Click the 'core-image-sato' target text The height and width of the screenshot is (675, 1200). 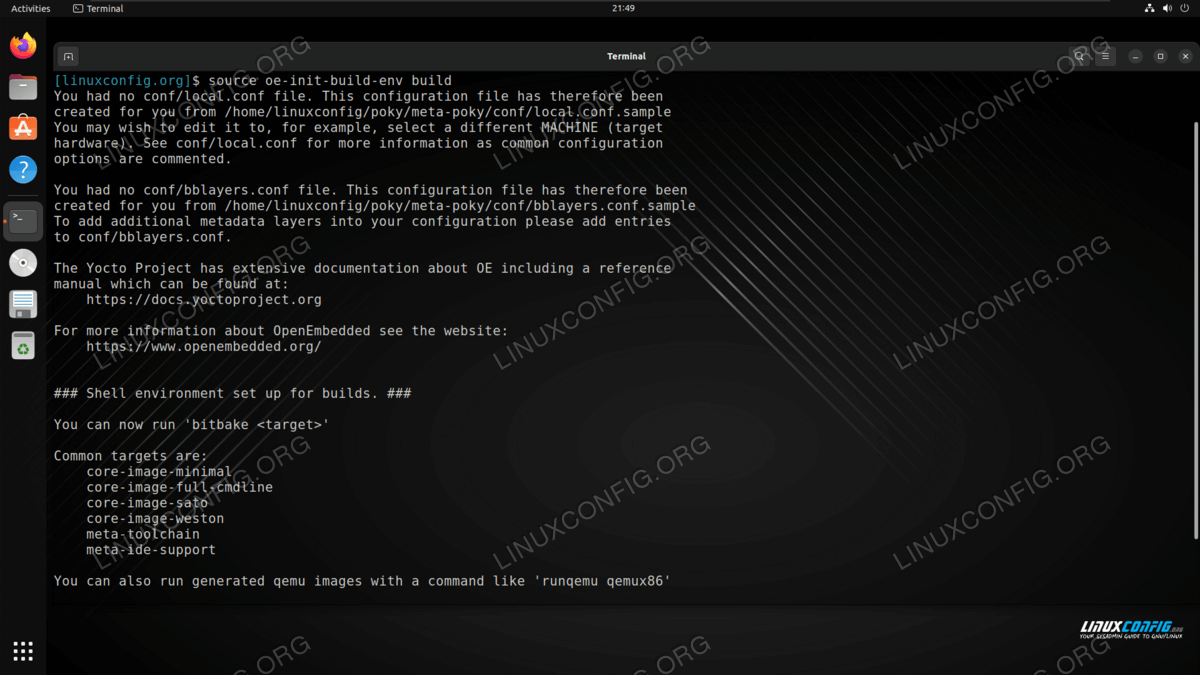(x=147, y=502)
